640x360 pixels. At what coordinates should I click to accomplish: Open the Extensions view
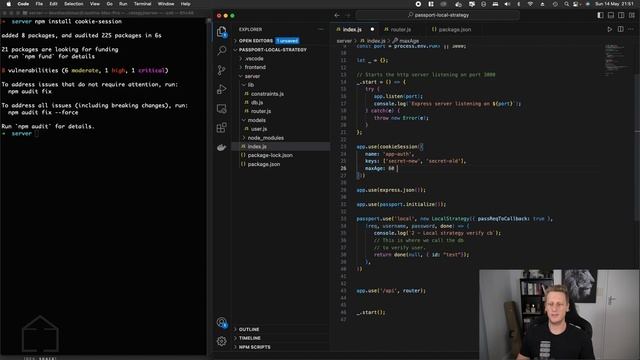[x=222, y=128]
